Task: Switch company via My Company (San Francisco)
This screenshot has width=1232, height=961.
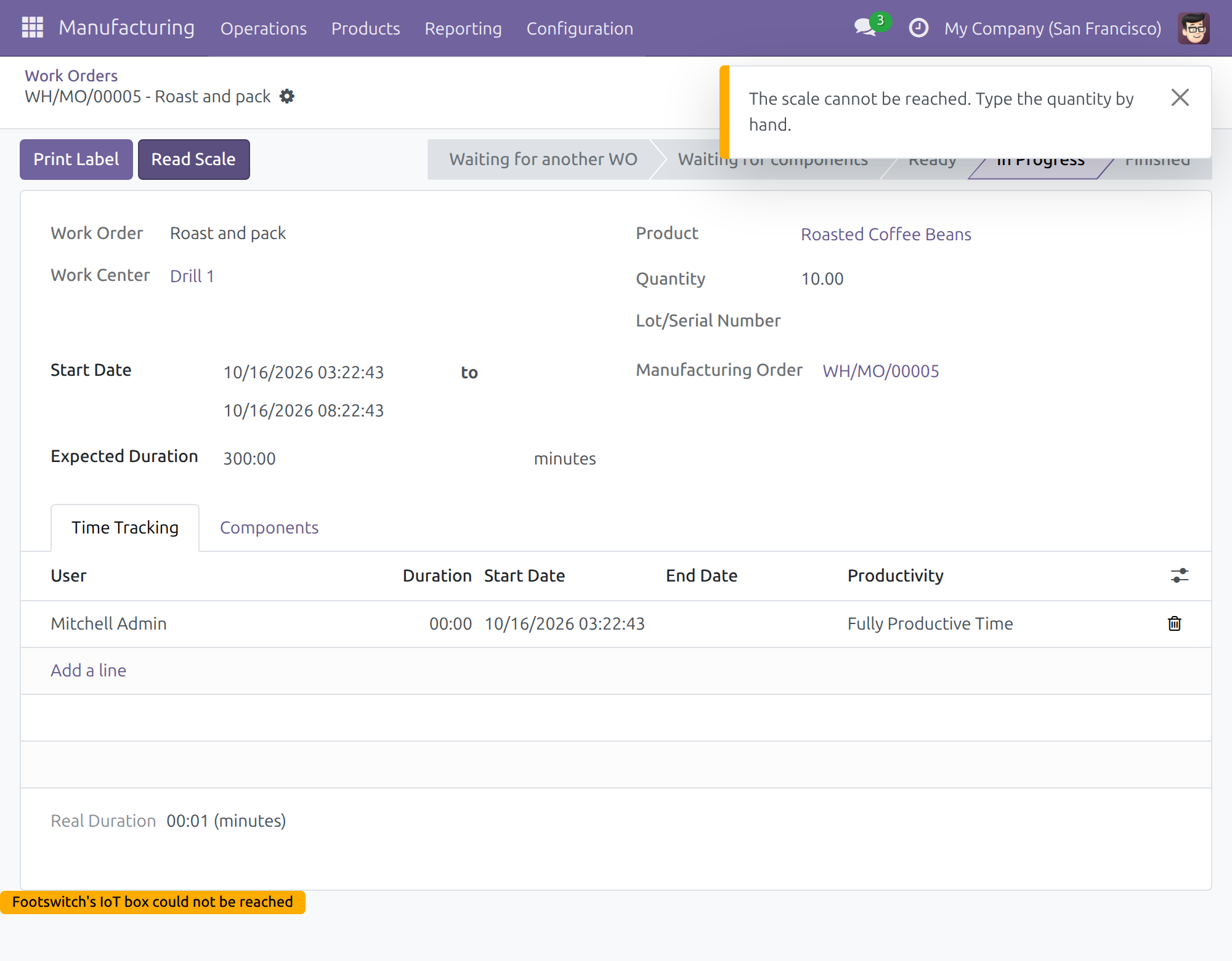Action: (1052, 28)
